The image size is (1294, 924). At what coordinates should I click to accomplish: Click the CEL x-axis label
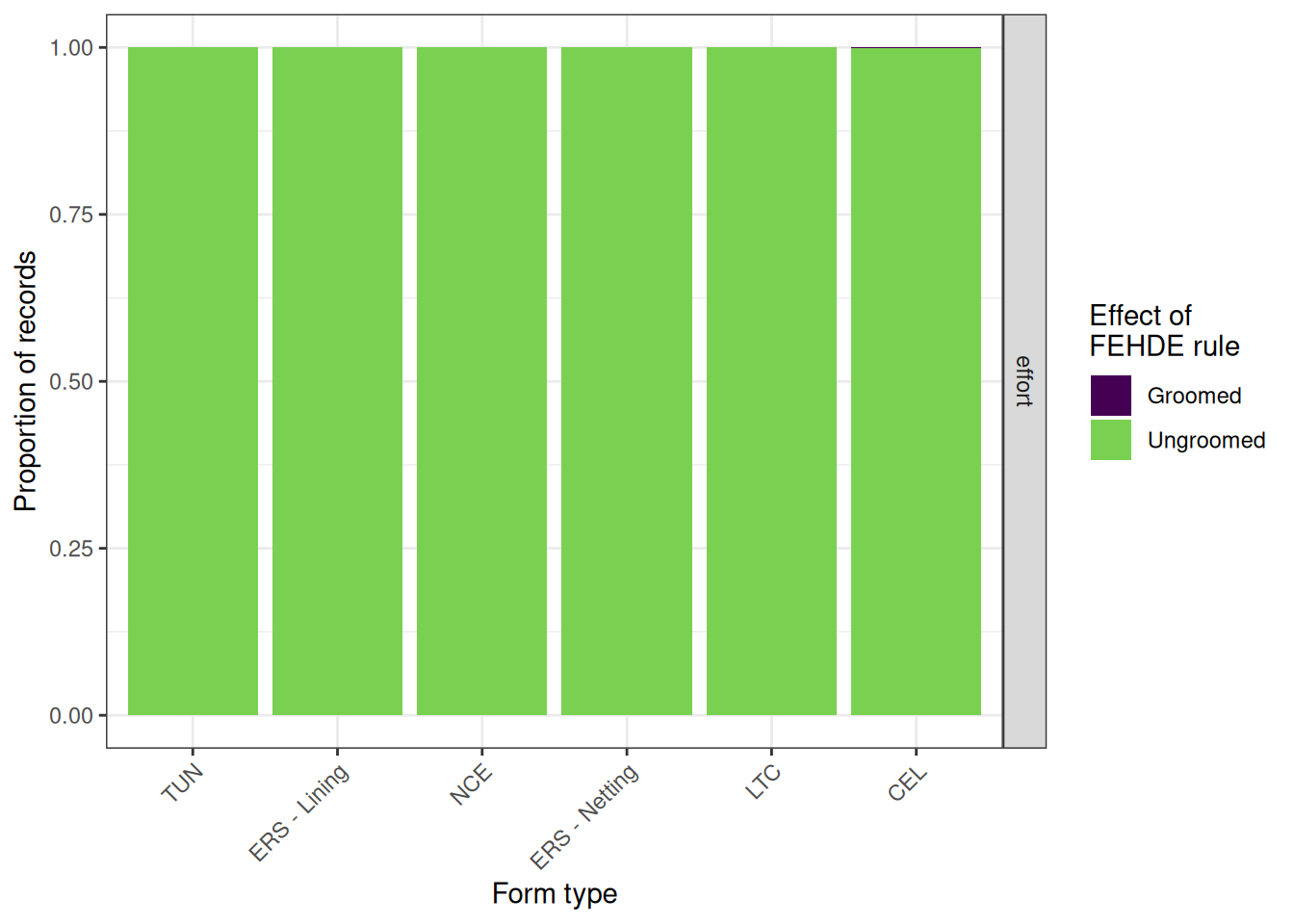coord(907,783)
